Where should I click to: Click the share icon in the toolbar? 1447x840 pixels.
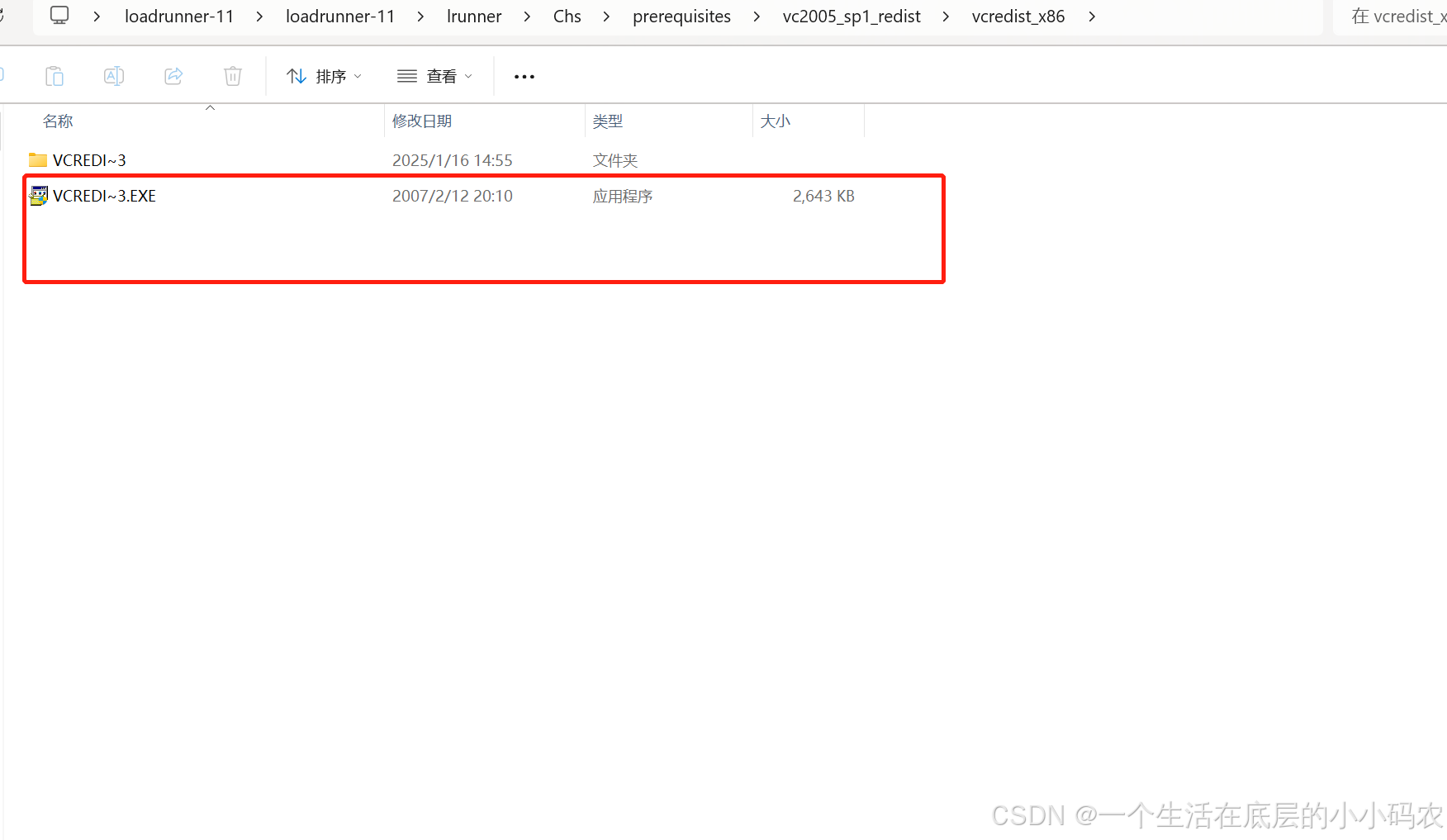click(x=173, y=76)
